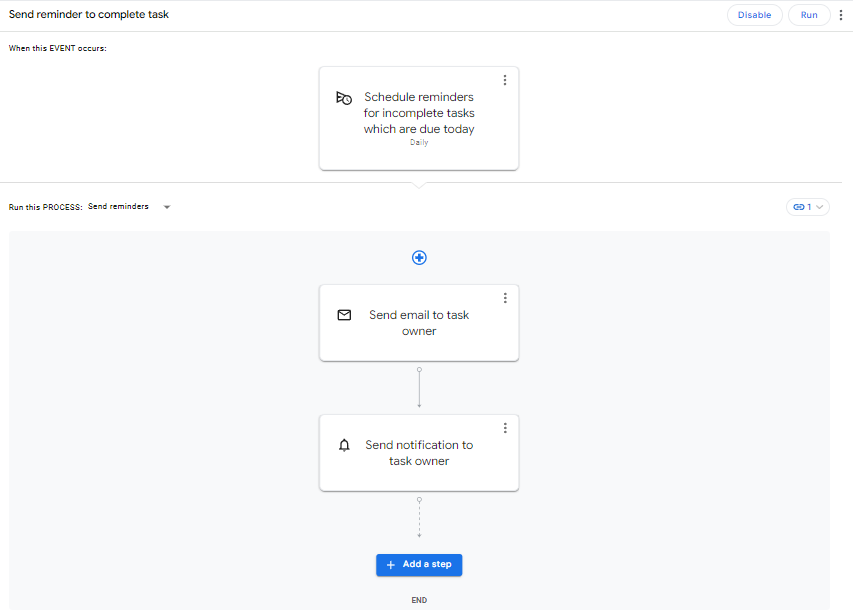Click the connector node below email step

click(x=419, y=369)
